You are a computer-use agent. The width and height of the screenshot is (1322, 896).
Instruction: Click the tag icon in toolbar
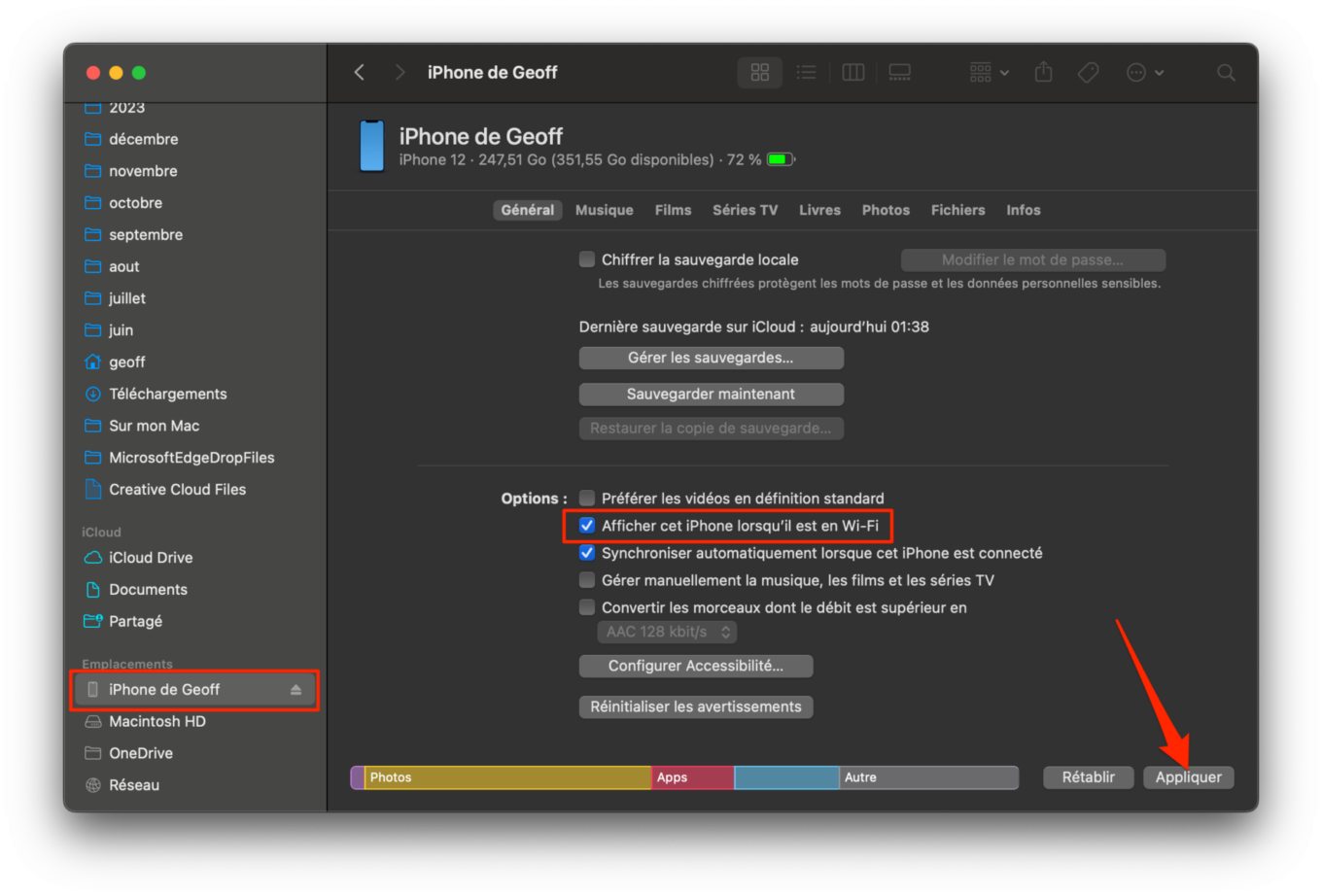(1089, 72)
